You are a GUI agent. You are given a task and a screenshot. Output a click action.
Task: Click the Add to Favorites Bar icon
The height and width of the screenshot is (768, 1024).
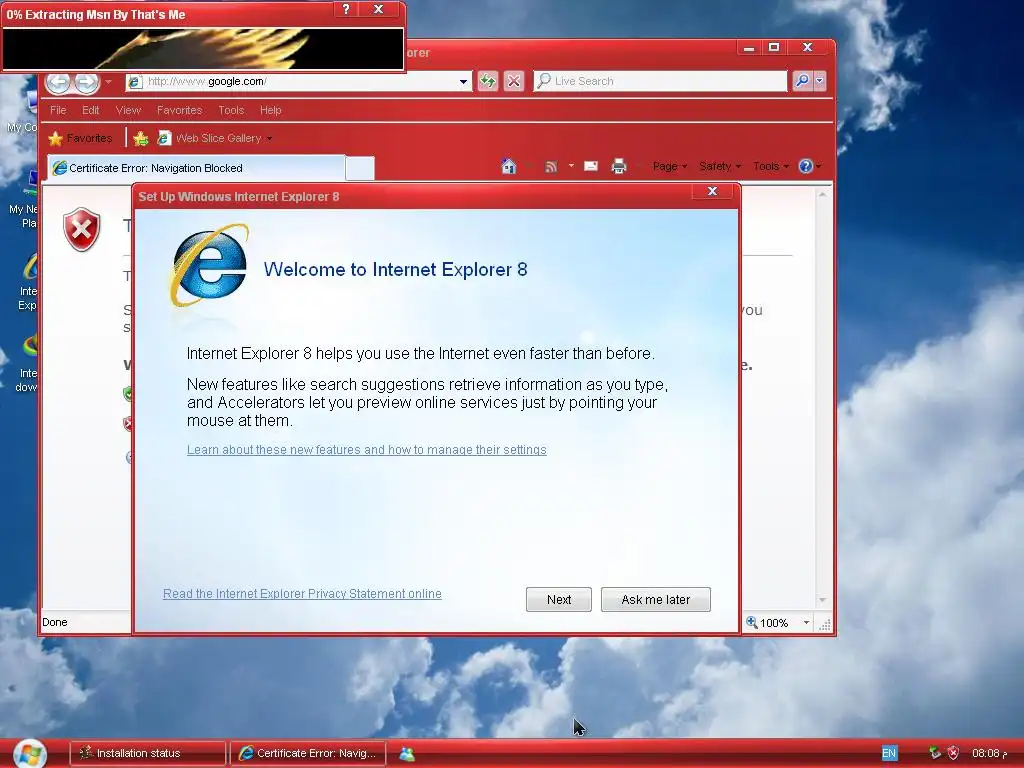[x=140, y=138]
